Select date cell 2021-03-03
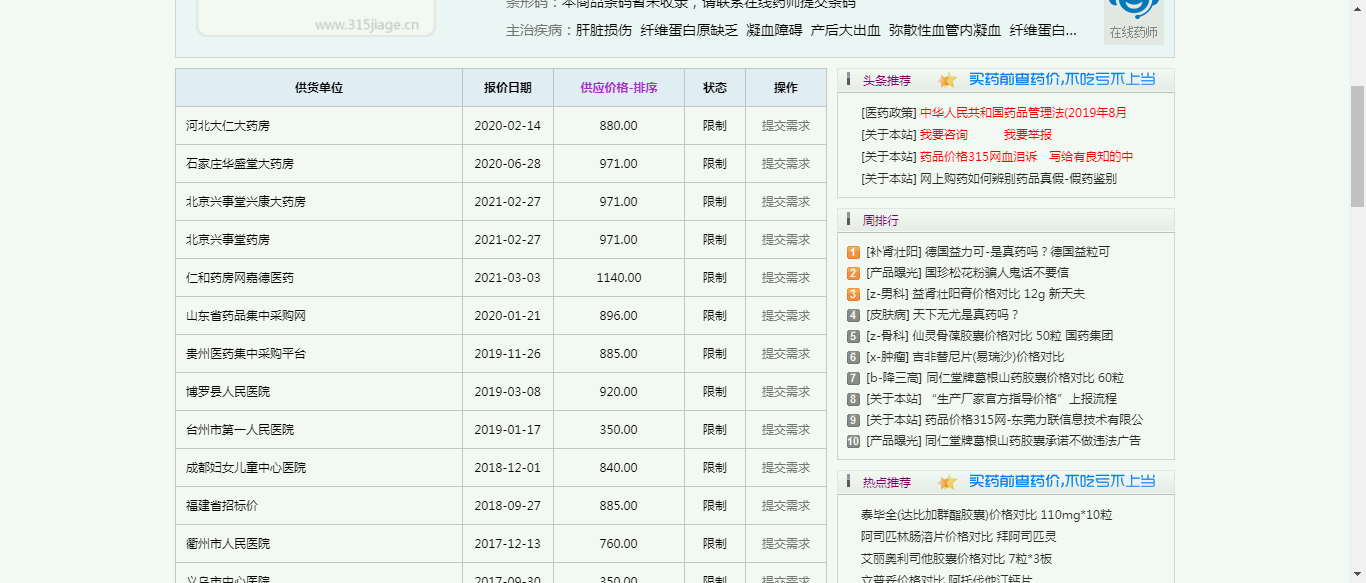Image resolution: width=1366 pixels, height=583 pixels. pyautogui.click(x=507, y=278)
